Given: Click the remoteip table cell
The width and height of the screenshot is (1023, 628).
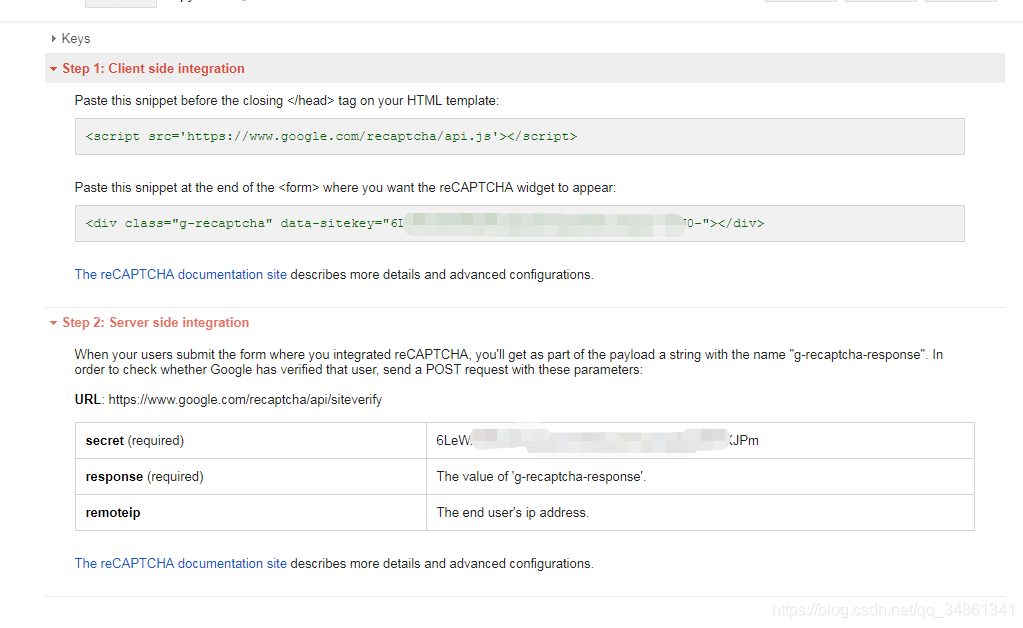Looking at the screenshot, I should 251,512.
